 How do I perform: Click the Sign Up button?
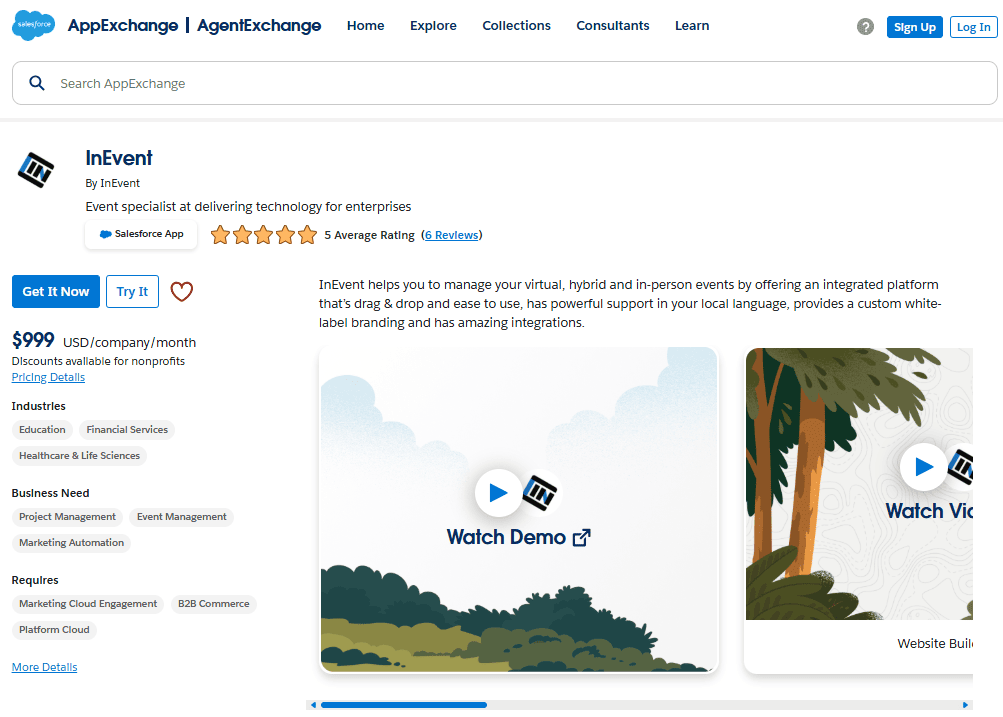[x=914, y=27]
